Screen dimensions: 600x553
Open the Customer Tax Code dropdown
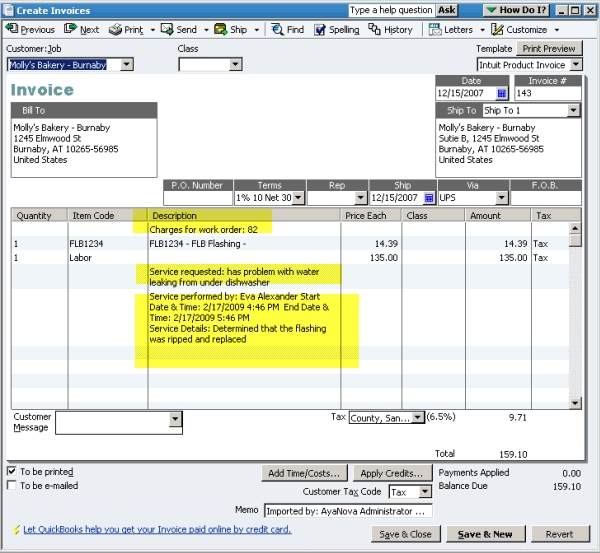coord(425,492)
